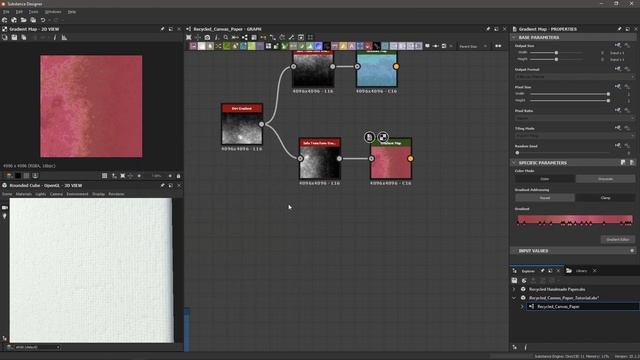Image resolution: width=640 pixels, height=360 pixels.
Task: Click the pin icon of the Properties panel
Action: coord(619,29)
